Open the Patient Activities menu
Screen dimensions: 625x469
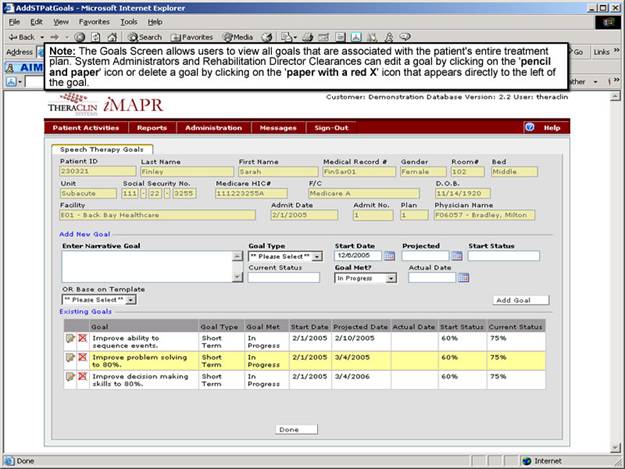87,128
